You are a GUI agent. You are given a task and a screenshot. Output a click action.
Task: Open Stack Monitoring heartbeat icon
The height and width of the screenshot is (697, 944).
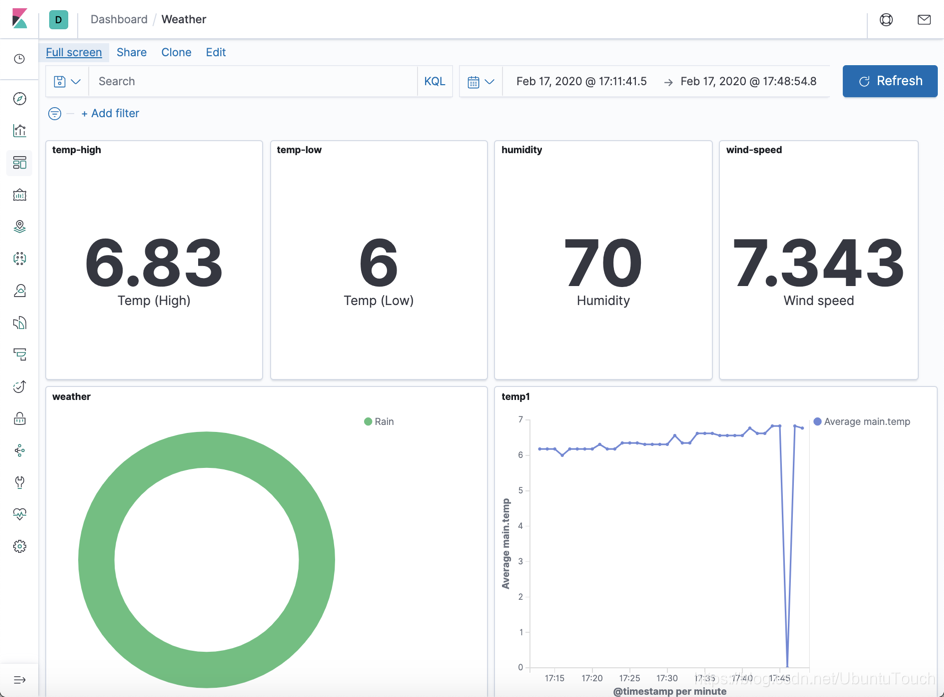(19, 514)
